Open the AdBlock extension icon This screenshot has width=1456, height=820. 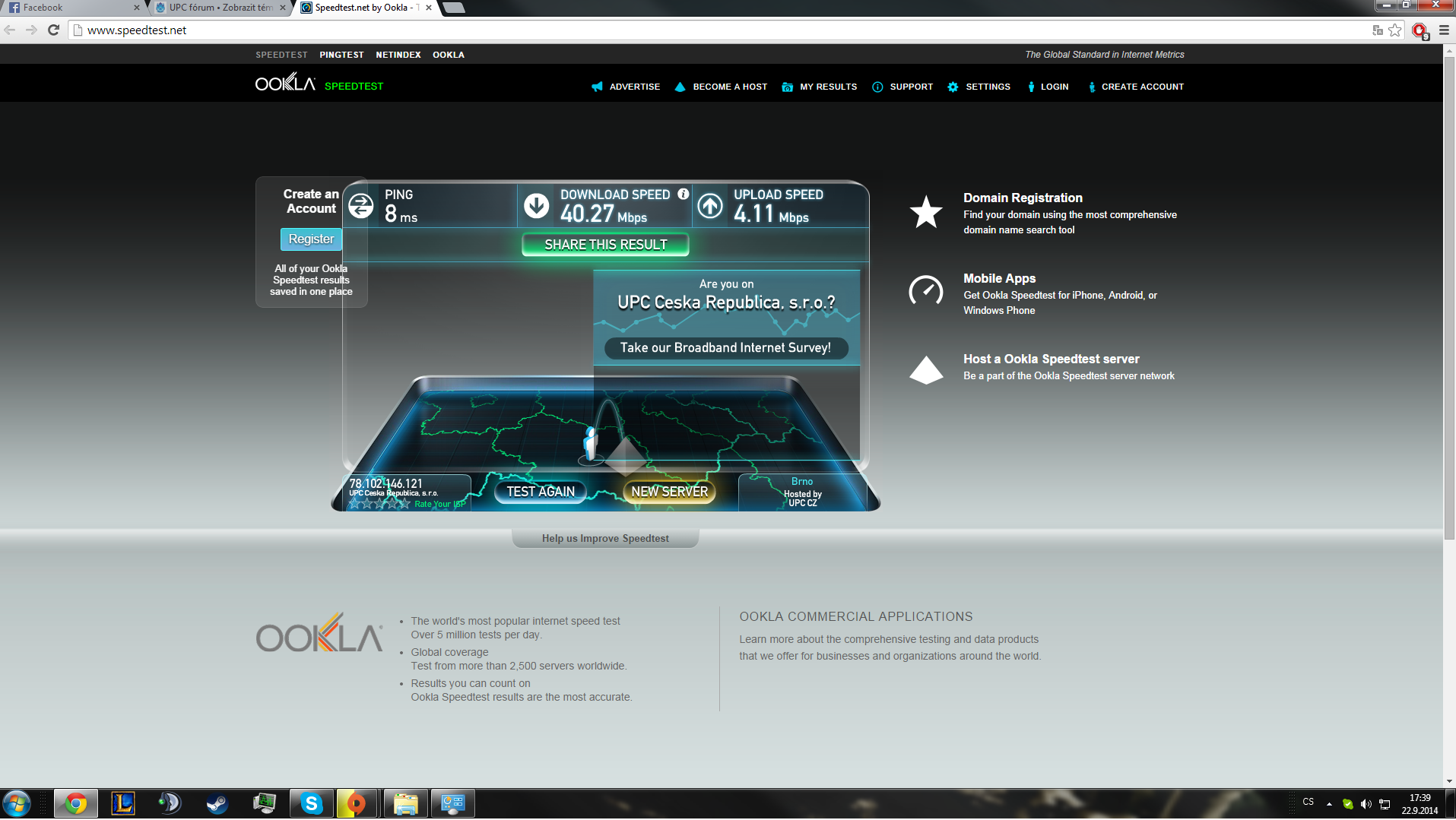pyautogui.click(x=1420, y=30)
